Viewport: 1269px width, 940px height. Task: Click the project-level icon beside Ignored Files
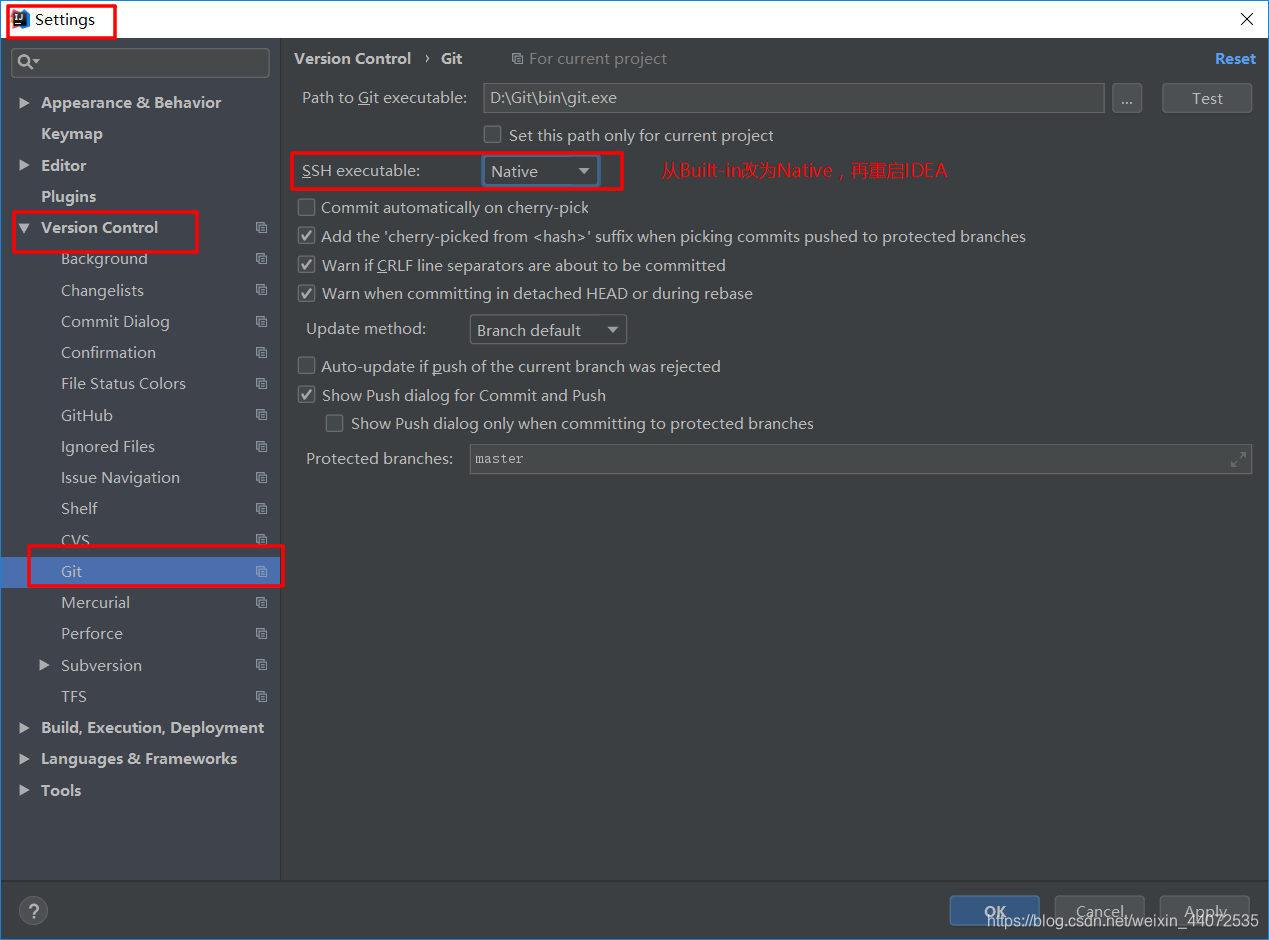click(261, 447)
